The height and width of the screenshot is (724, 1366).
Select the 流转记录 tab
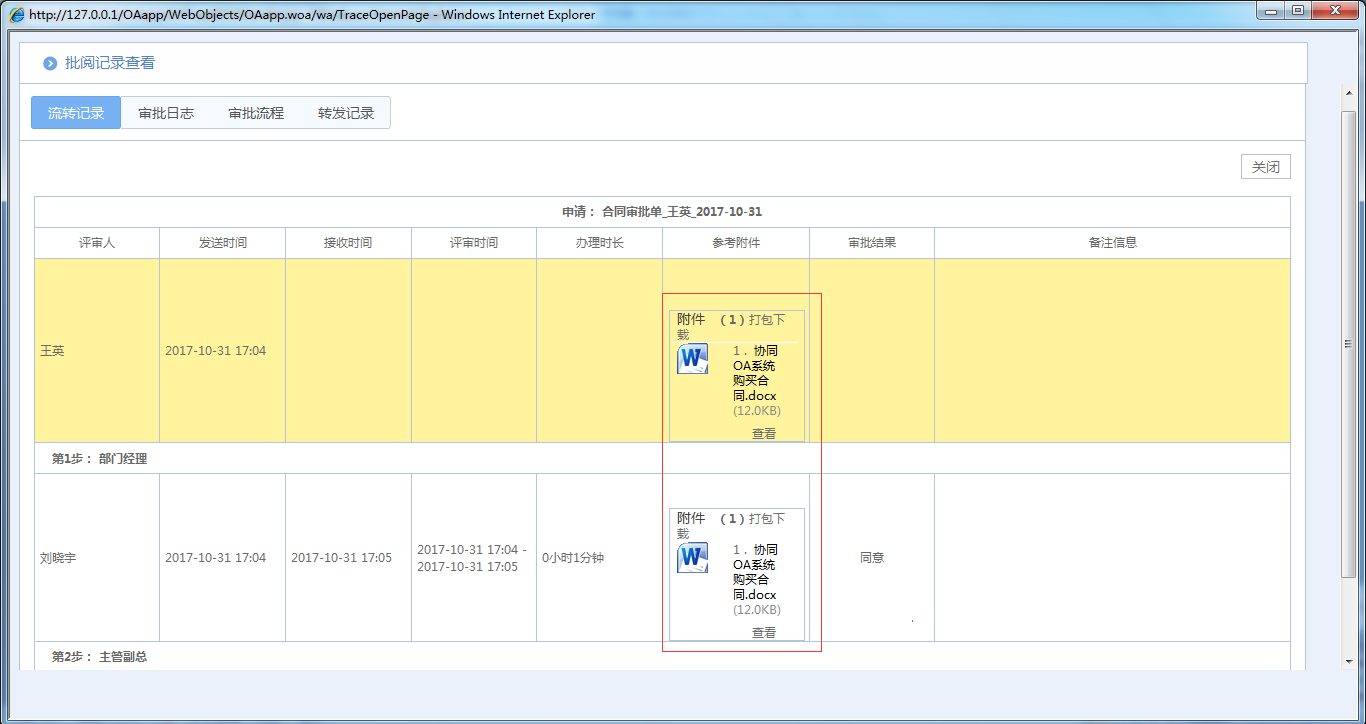[76, 113]
